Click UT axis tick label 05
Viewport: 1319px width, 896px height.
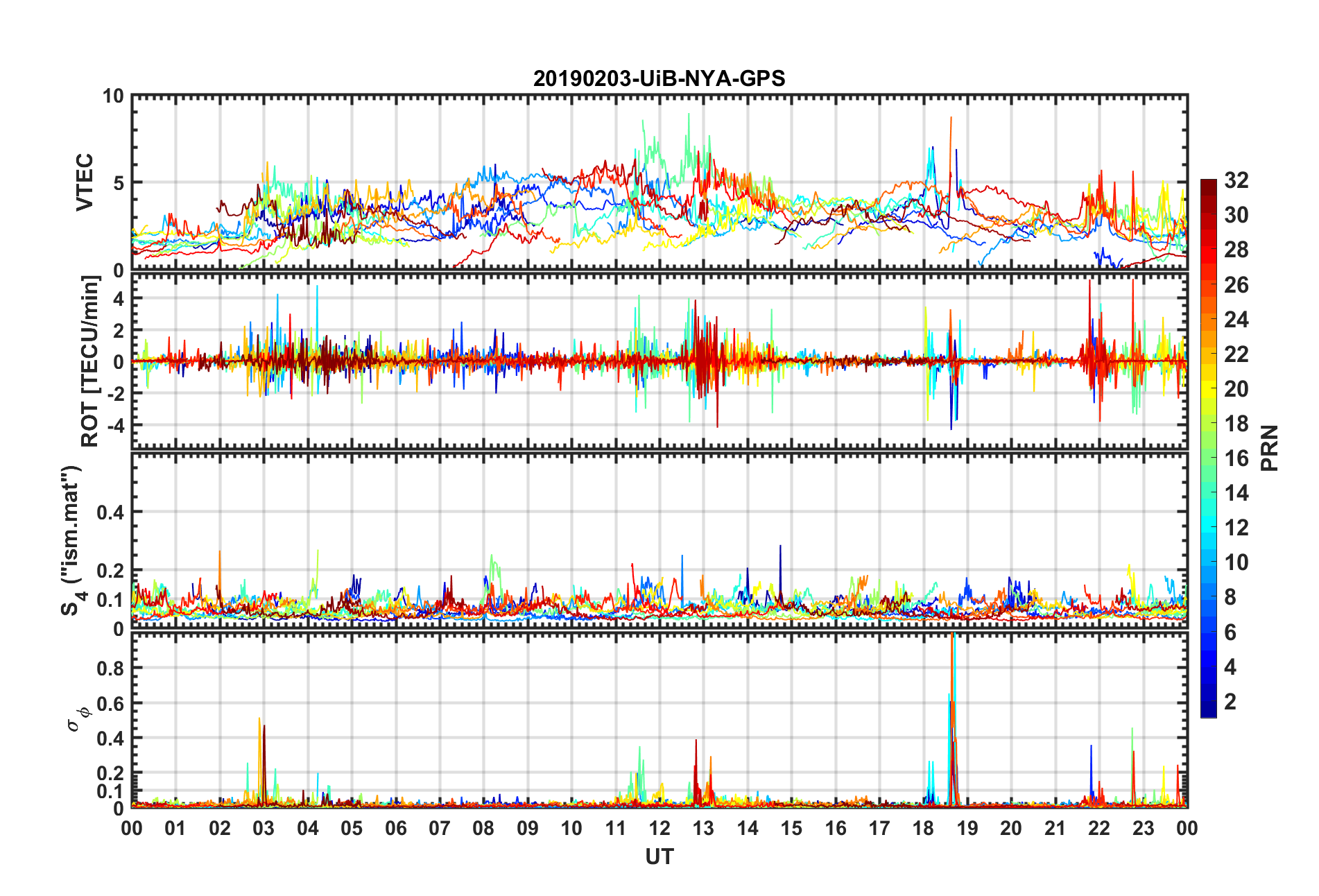[352, 828]
